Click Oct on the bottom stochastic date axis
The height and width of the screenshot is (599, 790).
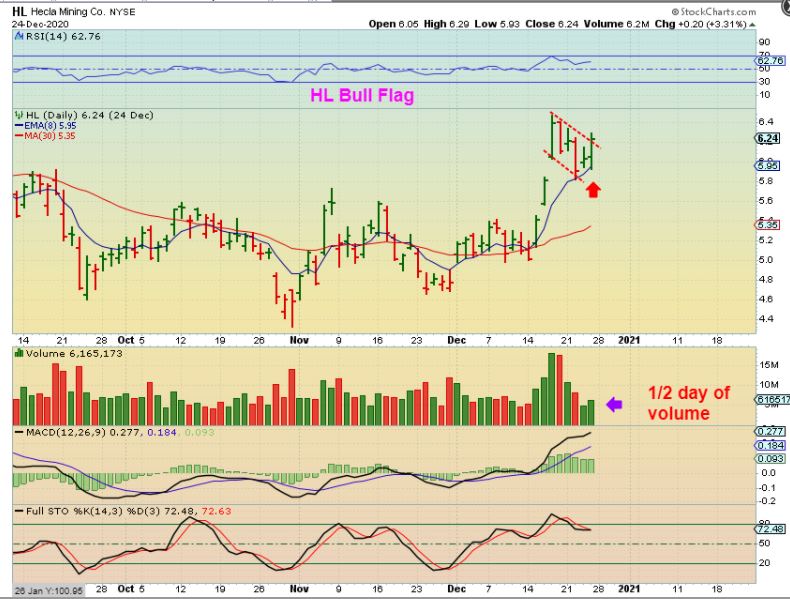coord(126,588)
